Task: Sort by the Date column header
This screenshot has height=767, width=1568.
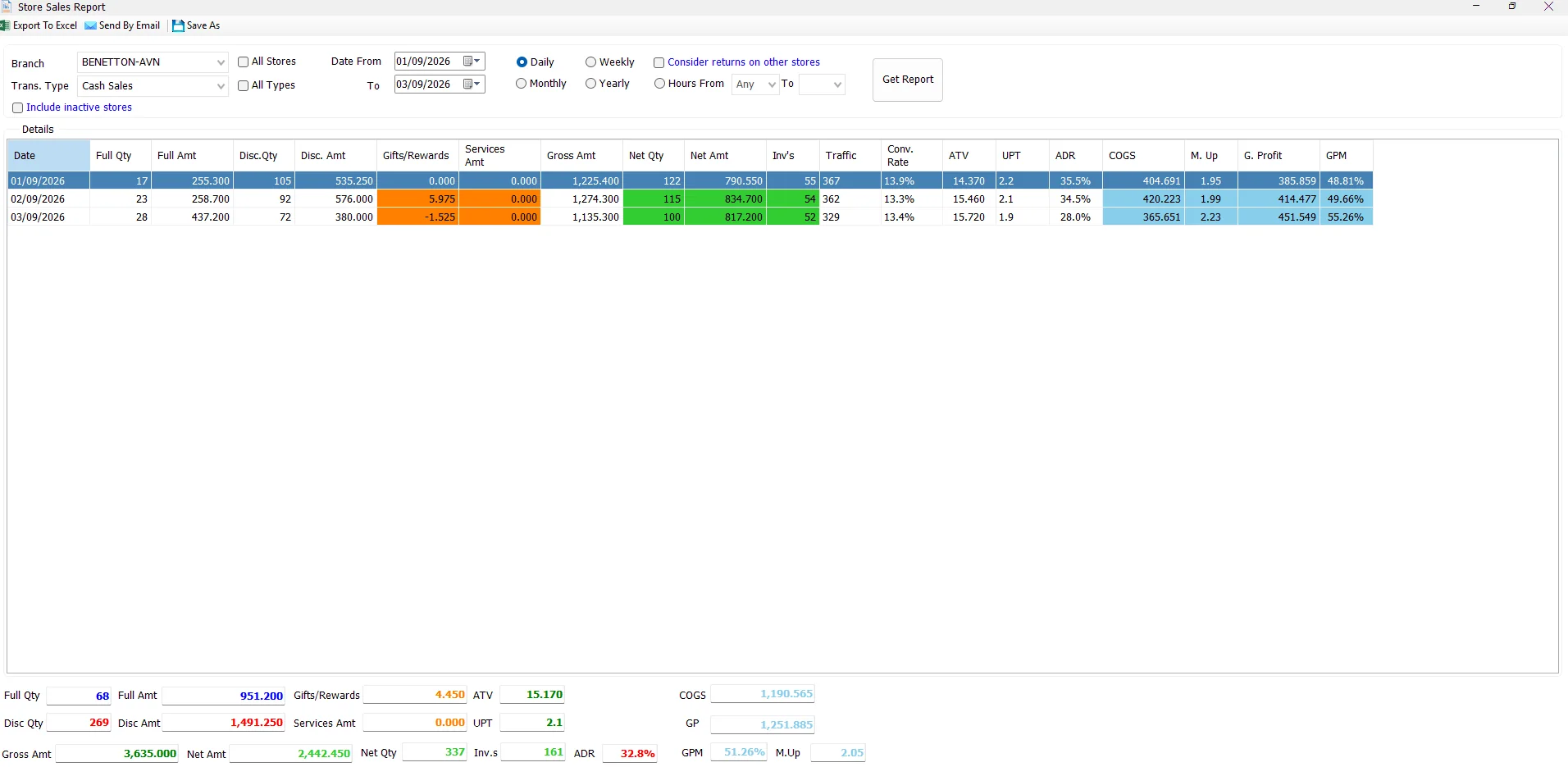Action: pos(48,156)
